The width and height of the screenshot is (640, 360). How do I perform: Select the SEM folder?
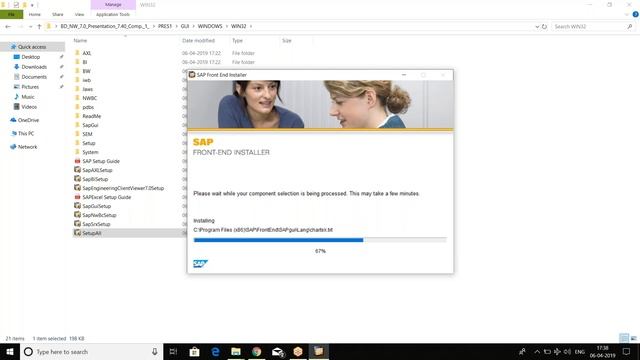coord(87,134)
